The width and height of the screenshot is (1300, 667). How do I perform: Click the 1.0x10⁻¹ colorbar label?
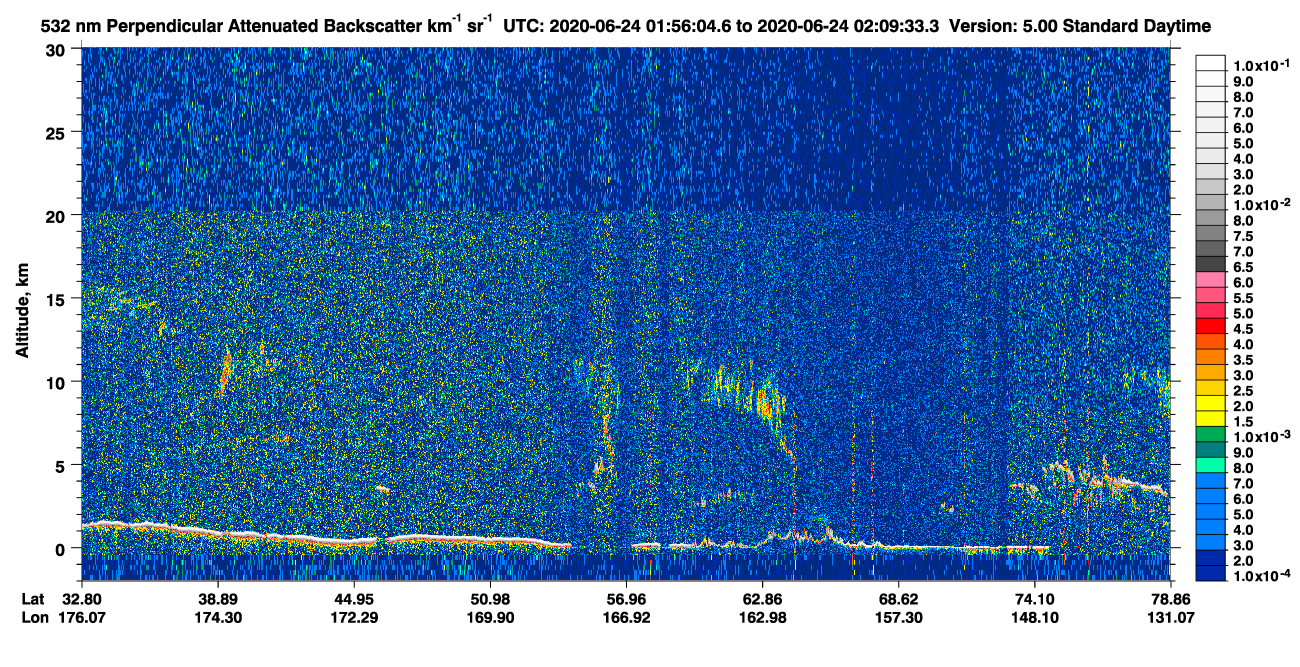[x=1260, y=65]
